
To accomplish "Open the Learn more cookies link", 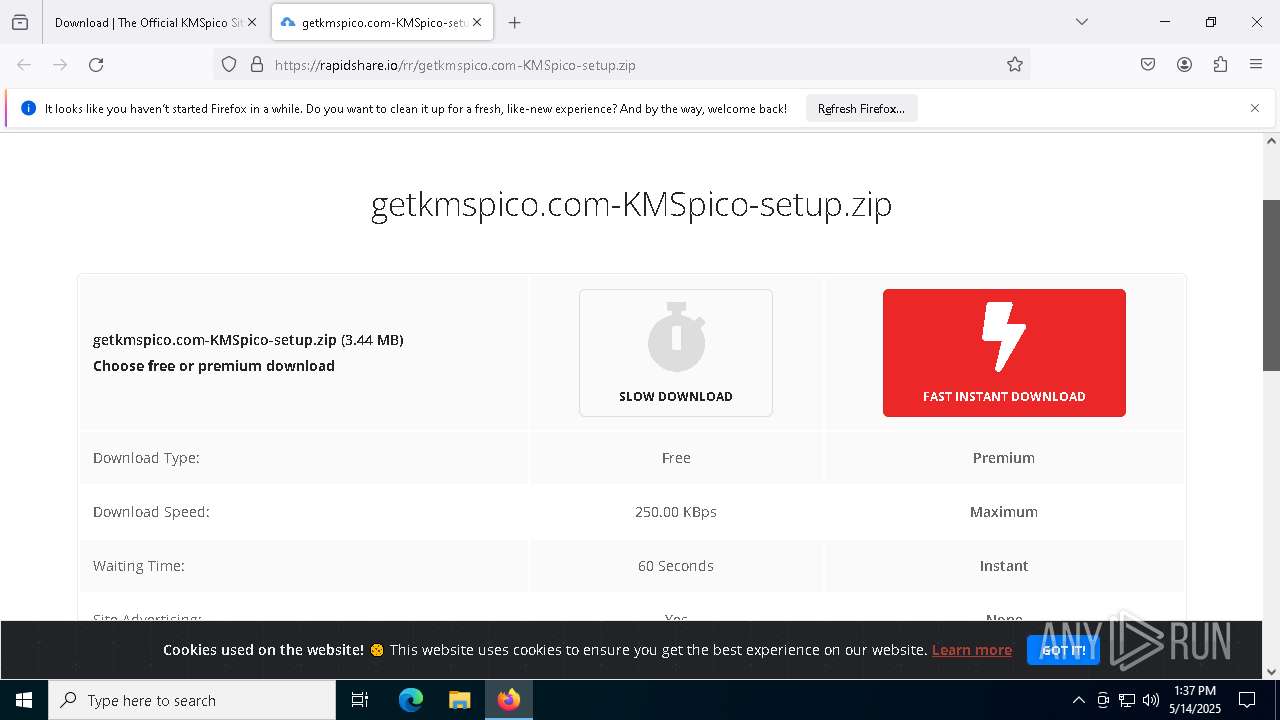I will [972, 650].
